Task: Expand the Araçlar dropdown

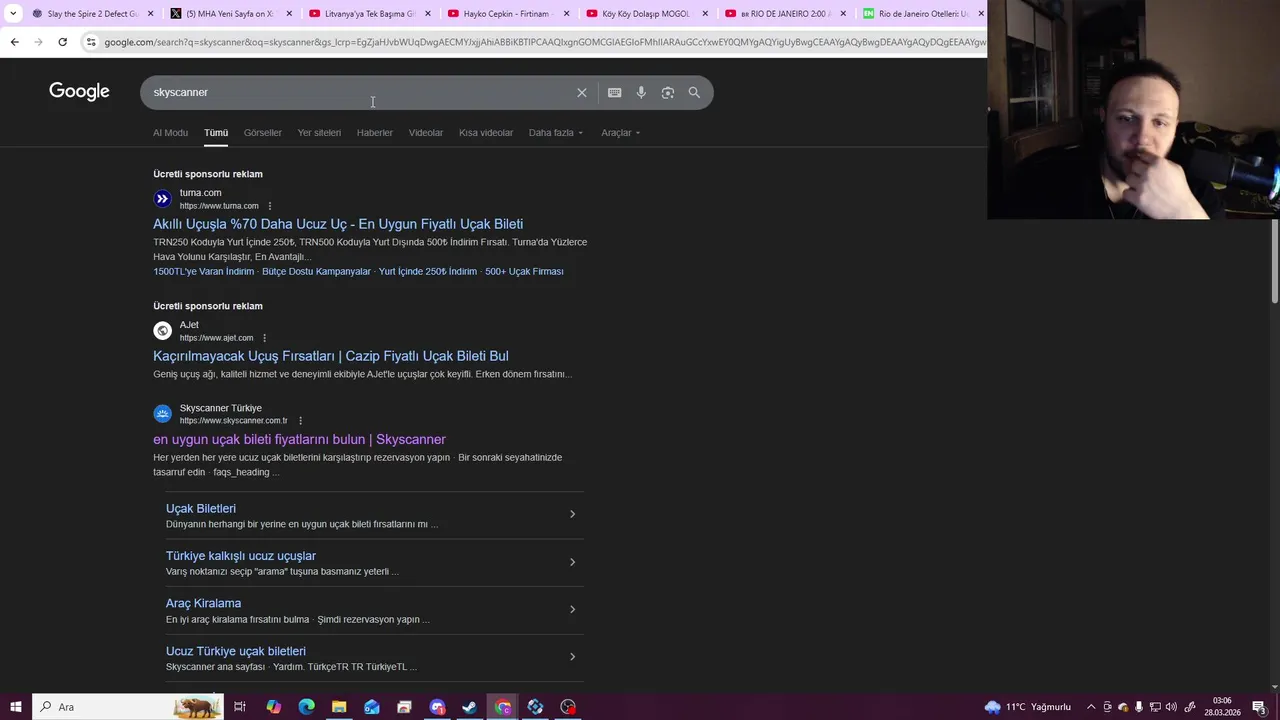Action: 621,133
